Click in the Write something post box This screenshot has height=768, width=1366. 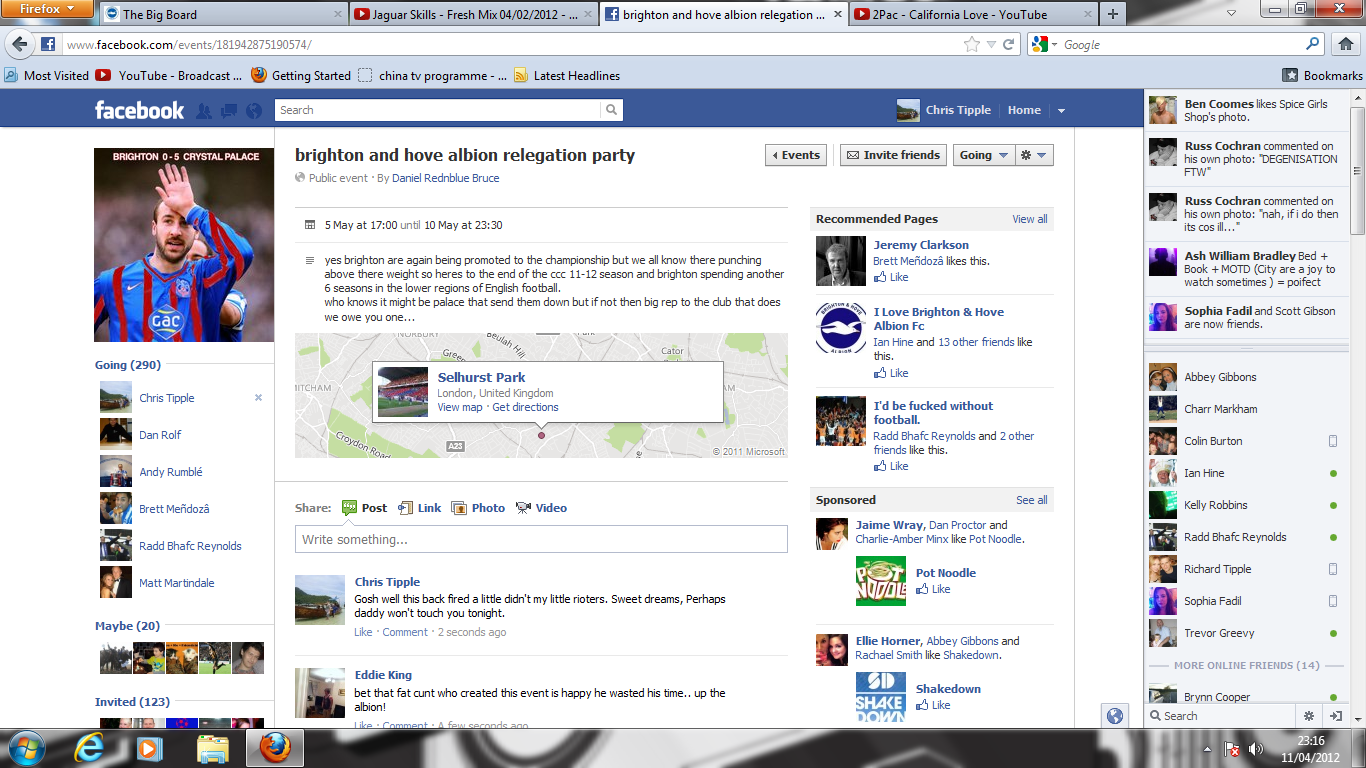tap(541, 539)
